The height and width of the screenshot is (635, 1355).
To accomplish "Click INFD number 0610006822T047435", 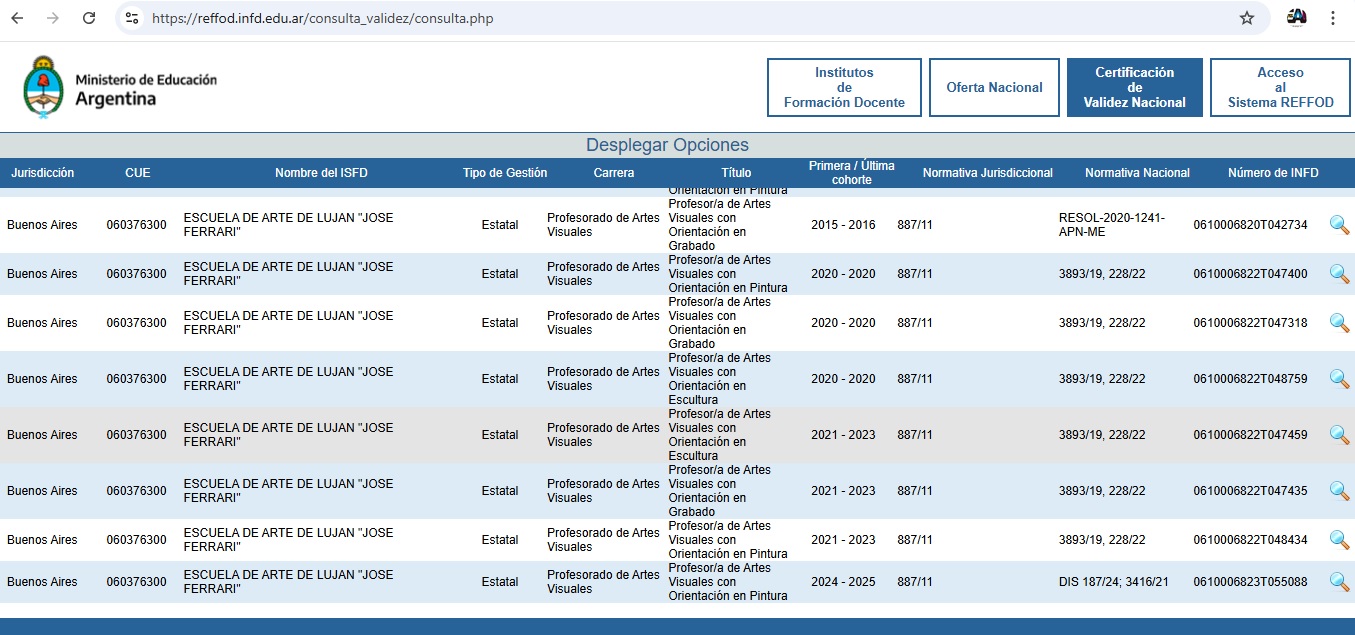I will (1250, 491).
